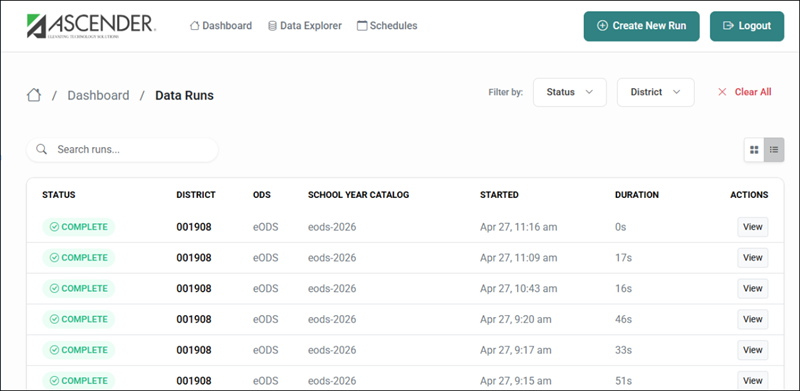
Task: Click the 46s duration value
Action: coord(623,320)
